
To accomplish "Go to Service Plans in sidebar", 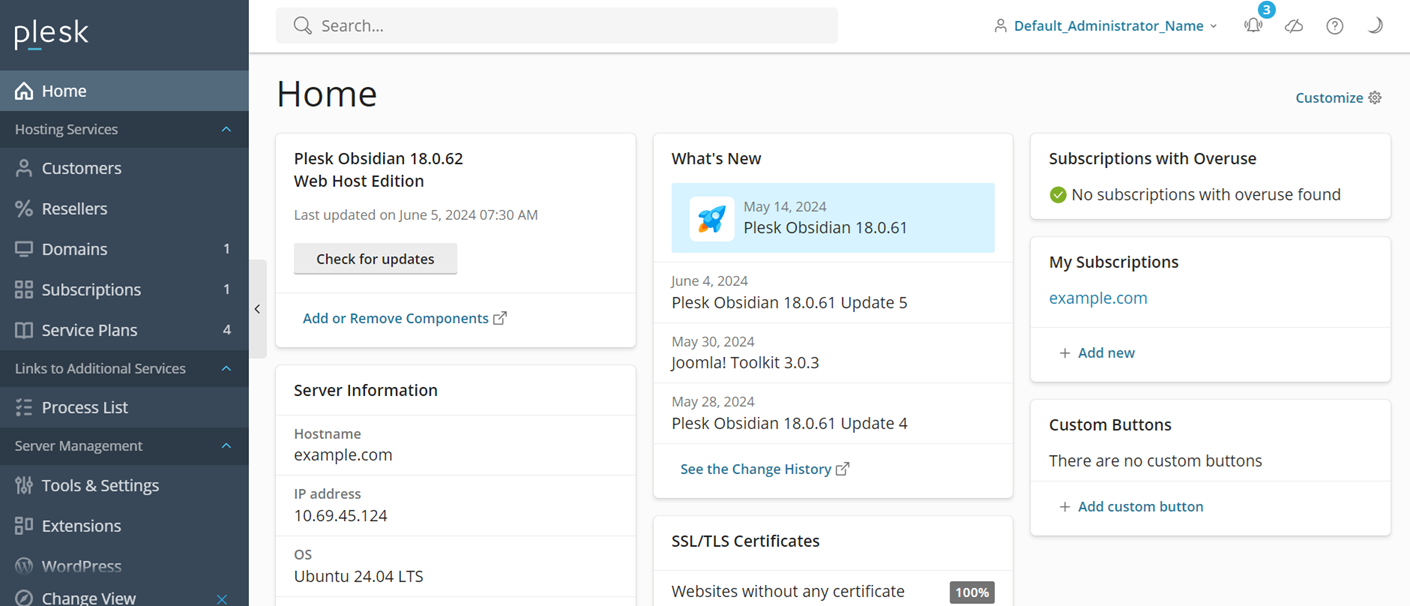I will point(89,330).
